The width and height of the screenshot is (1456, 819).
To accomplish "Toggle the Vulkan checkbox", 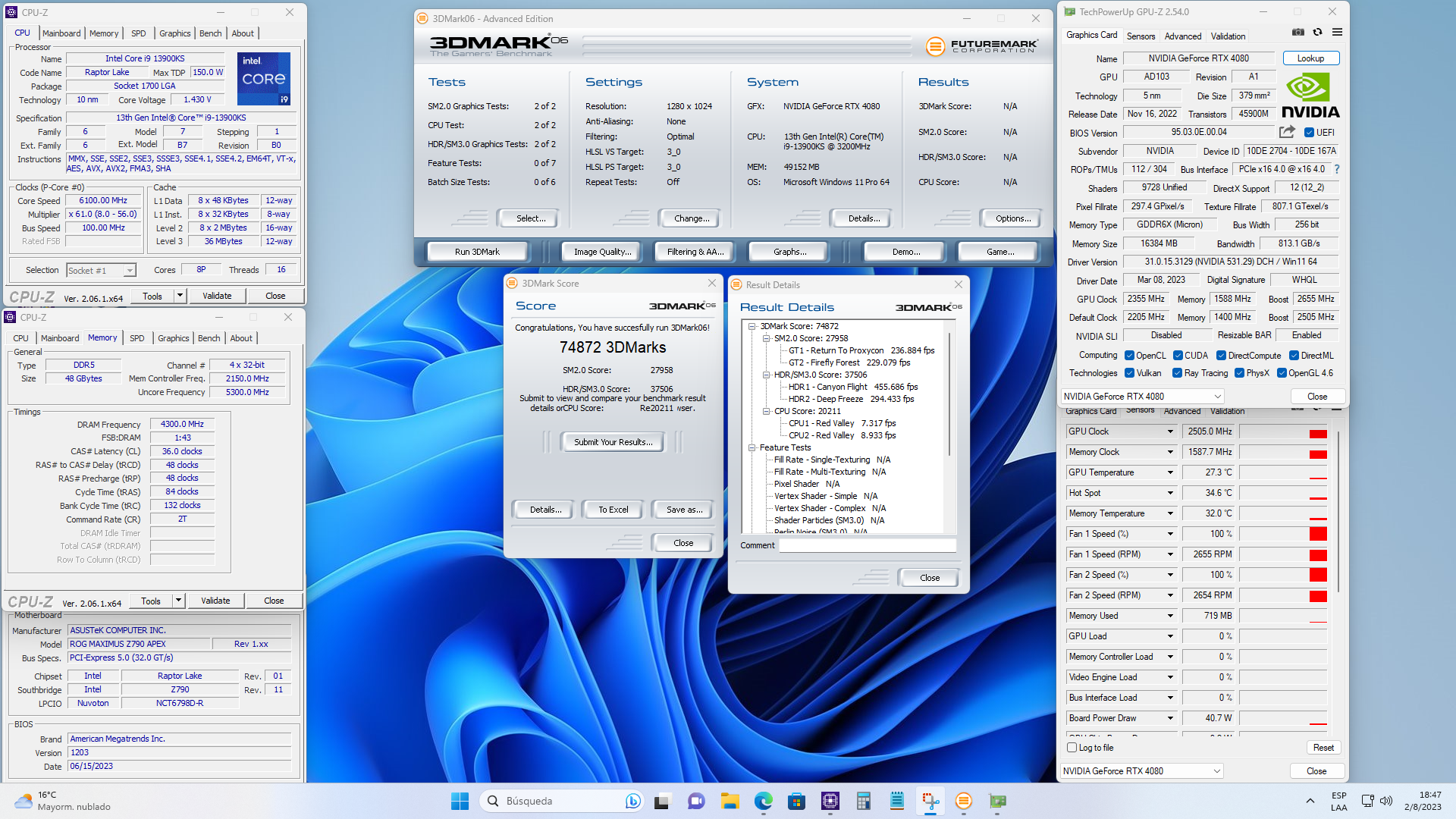I will (1129, 372).
